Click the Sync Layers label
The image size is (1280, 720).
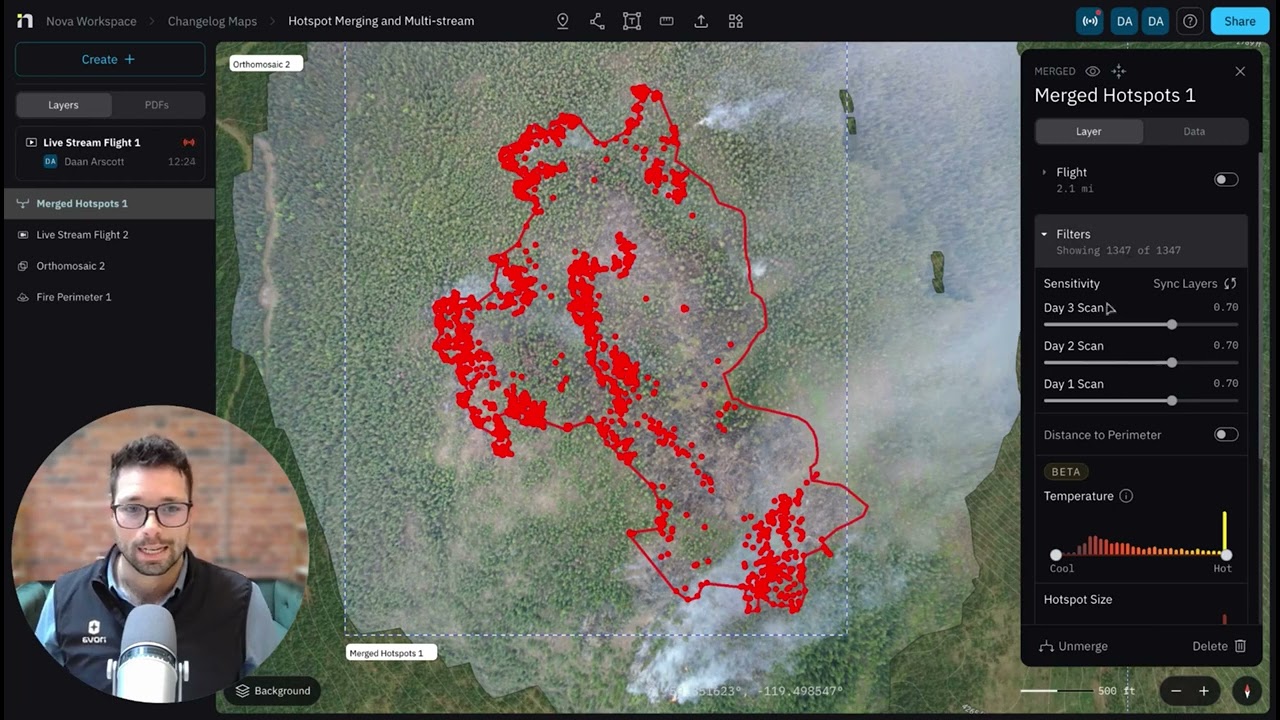(x=1185, y=284)
